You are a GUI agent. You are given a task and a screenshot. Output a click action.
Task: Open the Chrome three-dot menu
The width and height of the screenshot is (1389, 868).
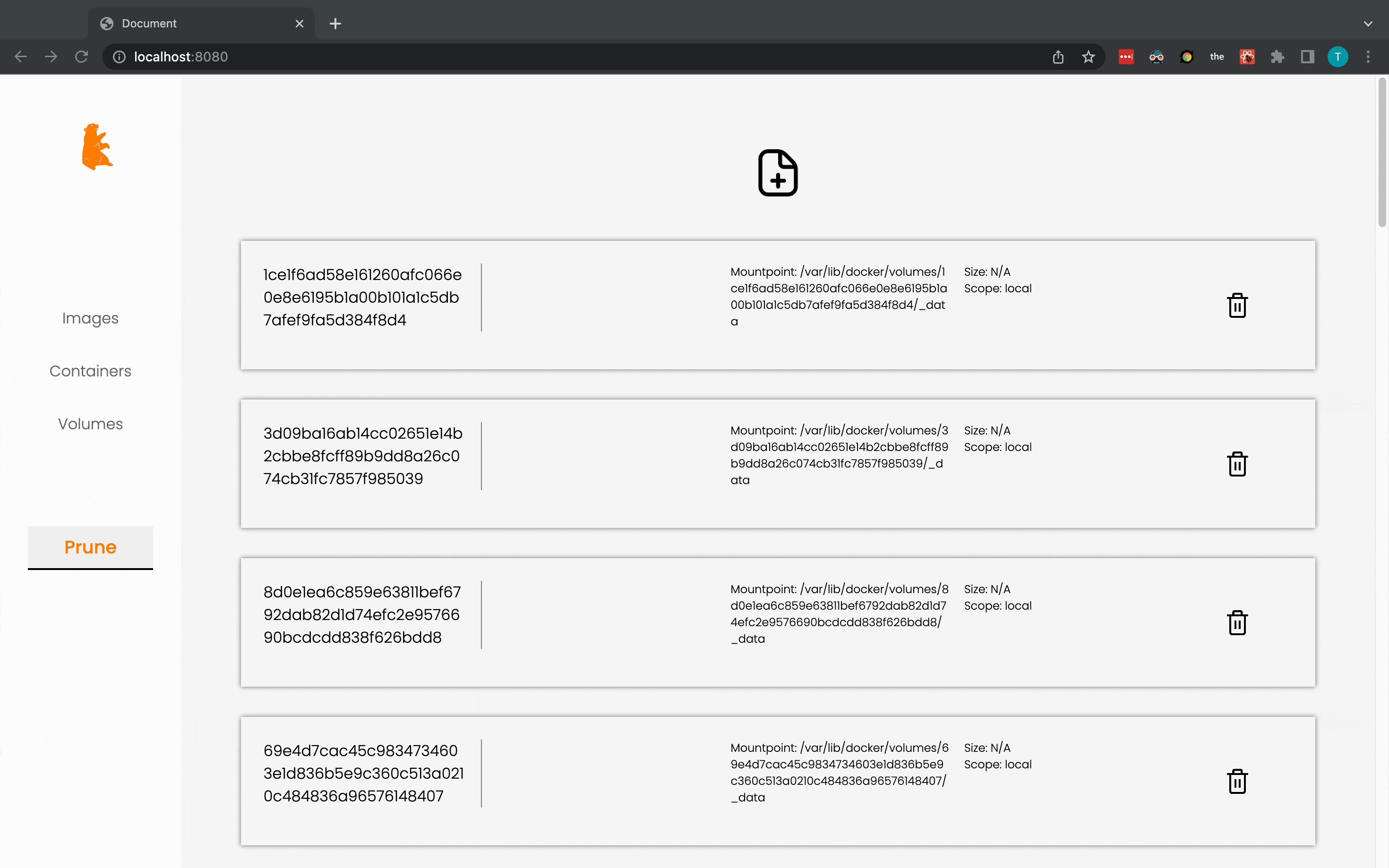tap(1368, 57)
